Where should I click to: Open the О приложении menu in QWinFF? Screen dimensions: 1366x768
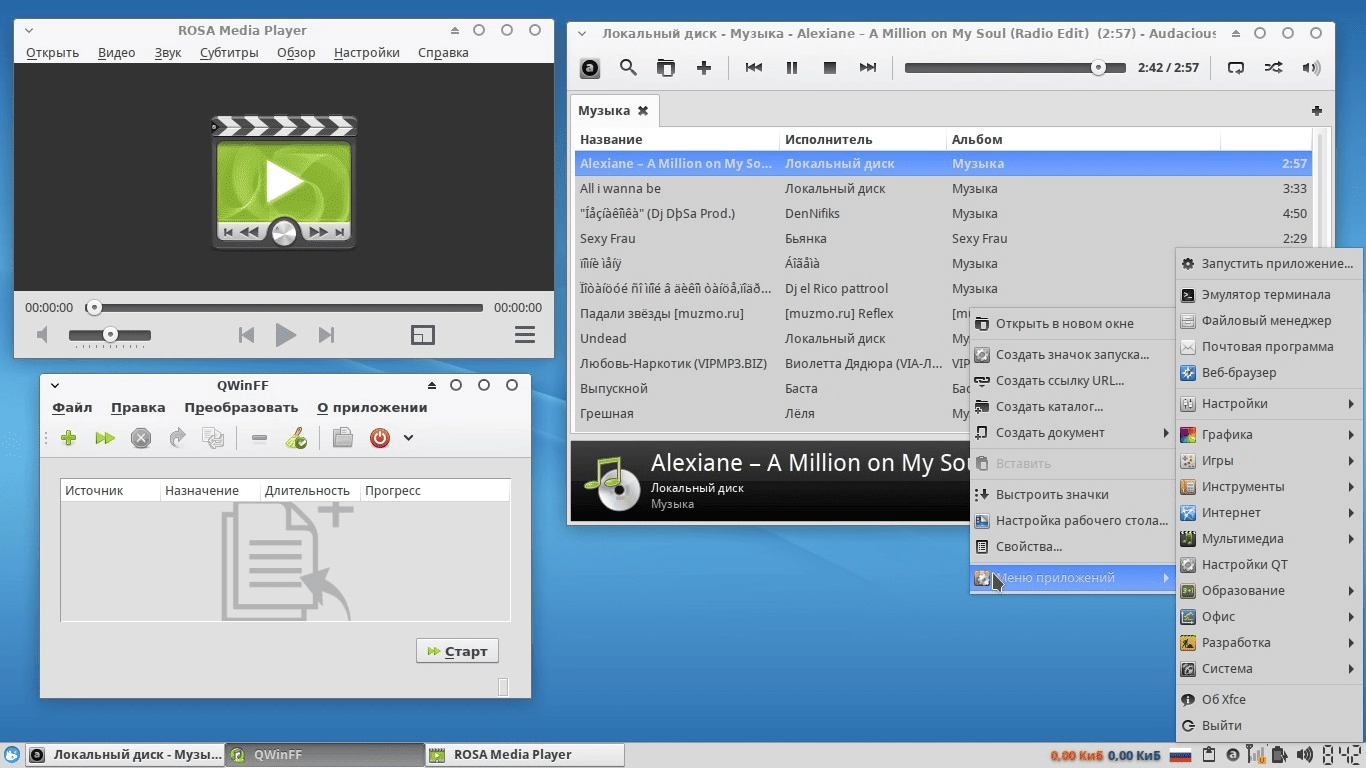(x=372, y=407)
